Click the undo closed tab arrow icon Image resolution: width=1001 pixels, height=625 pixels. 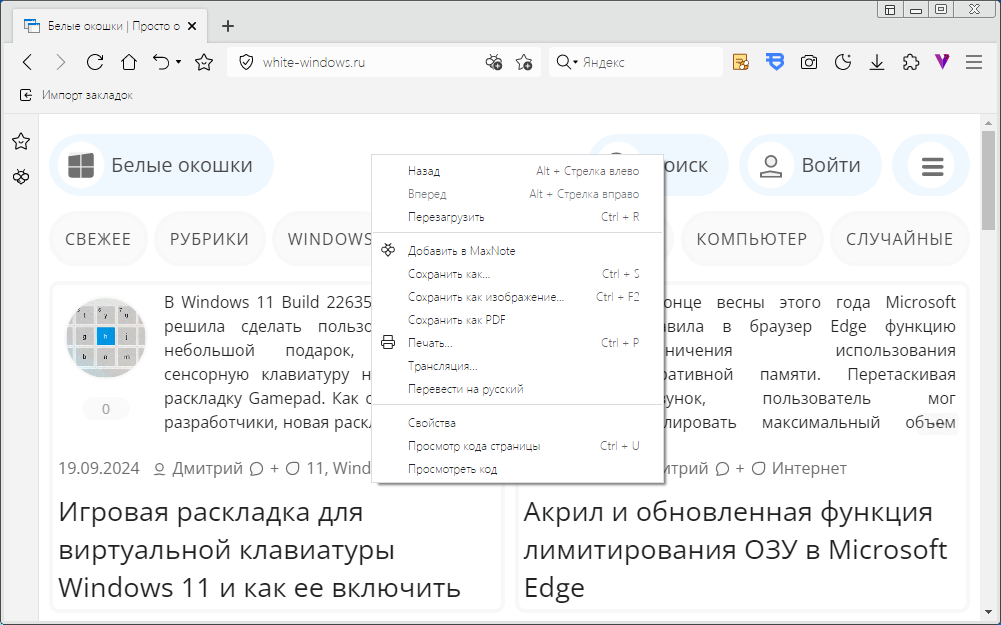coord(161,62)
